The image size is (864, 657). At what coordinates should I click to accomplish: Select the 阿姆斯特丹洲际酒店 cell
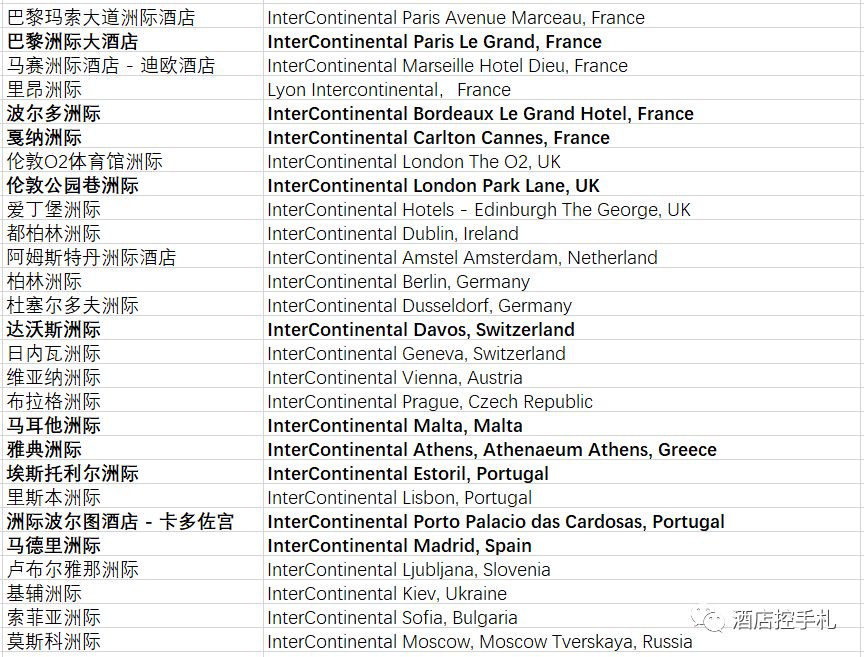pos(92,258)
